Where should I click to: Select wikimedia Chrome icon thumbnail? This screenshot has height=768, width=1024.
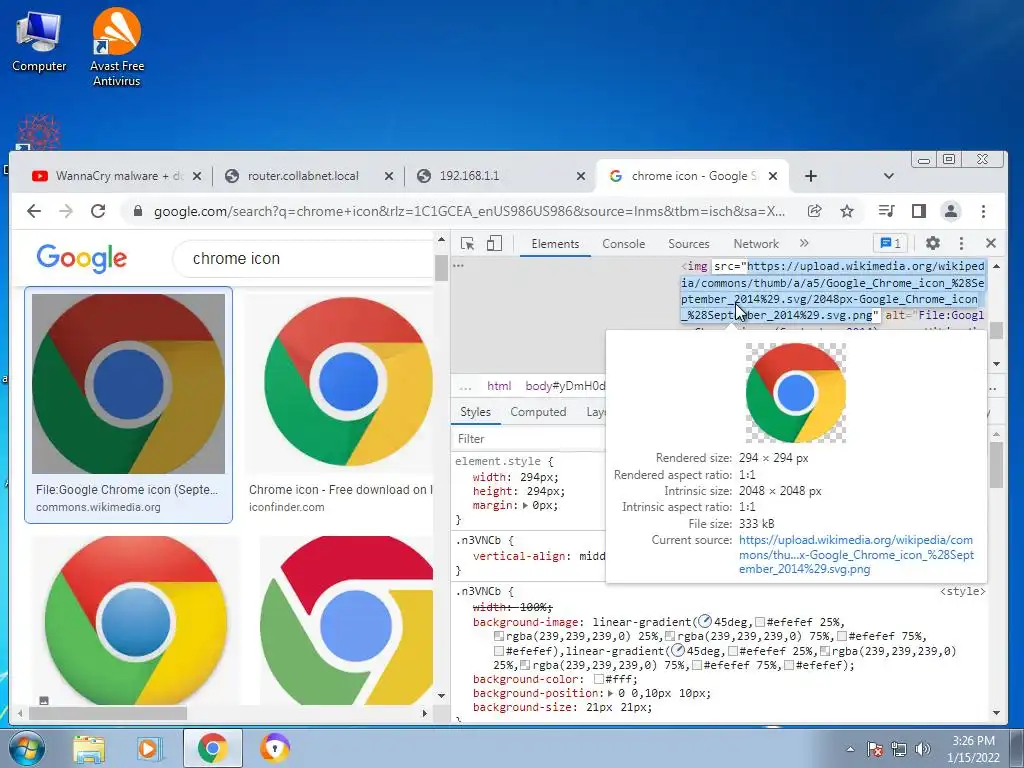pyautogui.click(x=129, y=384)
